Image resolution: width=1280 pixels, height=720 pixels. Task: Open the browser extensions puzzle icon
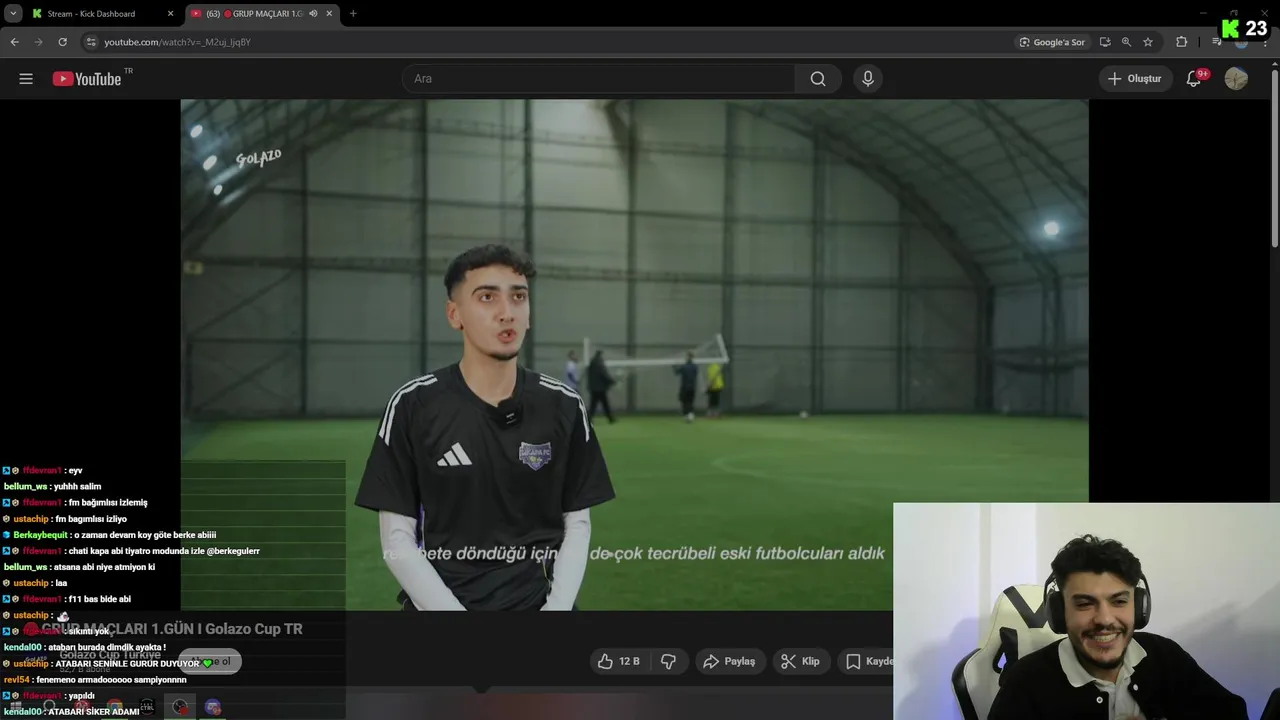click(x=1182, y=42)
